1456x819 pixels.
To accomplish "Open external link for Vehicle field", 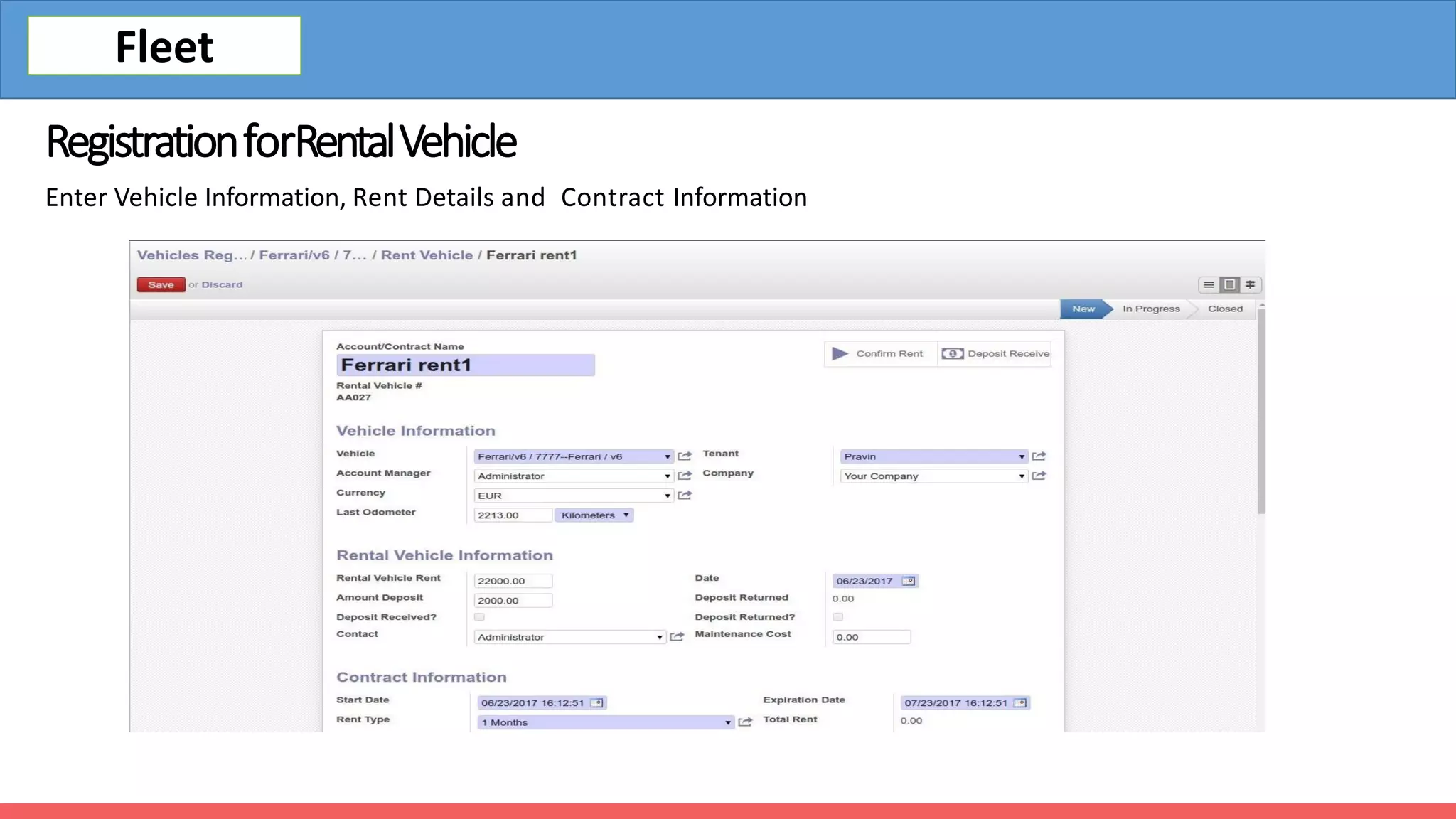I will 685,456.
